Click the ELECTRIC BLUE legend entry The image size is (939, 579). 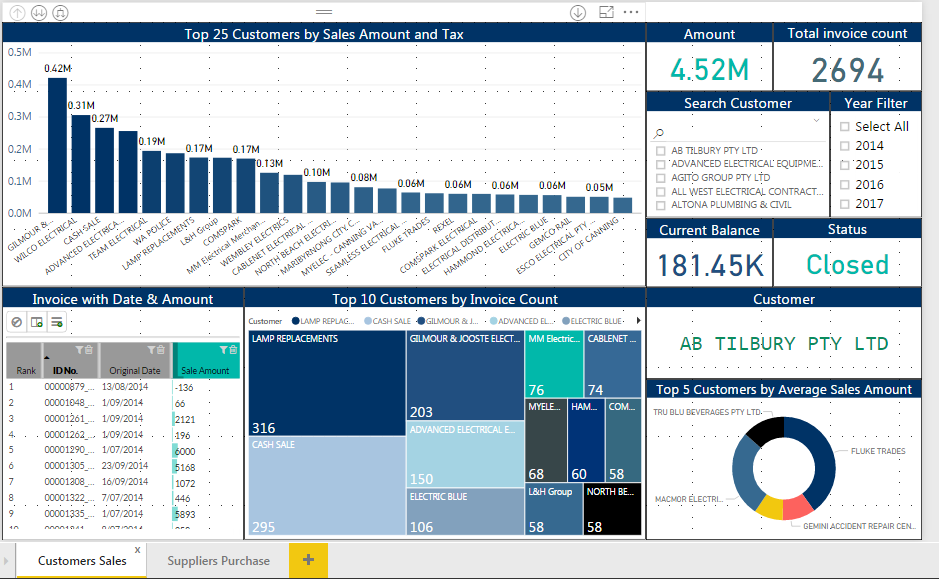tap(592, 321)
